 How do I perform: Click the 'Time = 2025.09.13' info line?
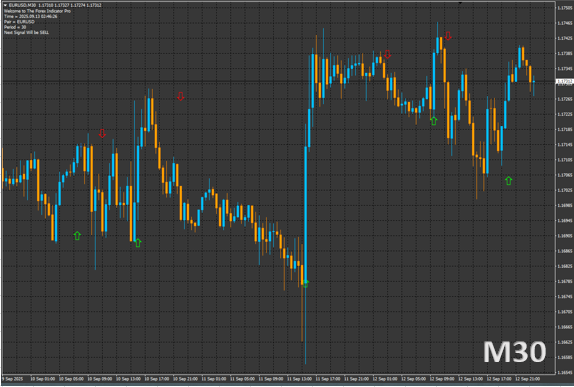click(31, 16)
